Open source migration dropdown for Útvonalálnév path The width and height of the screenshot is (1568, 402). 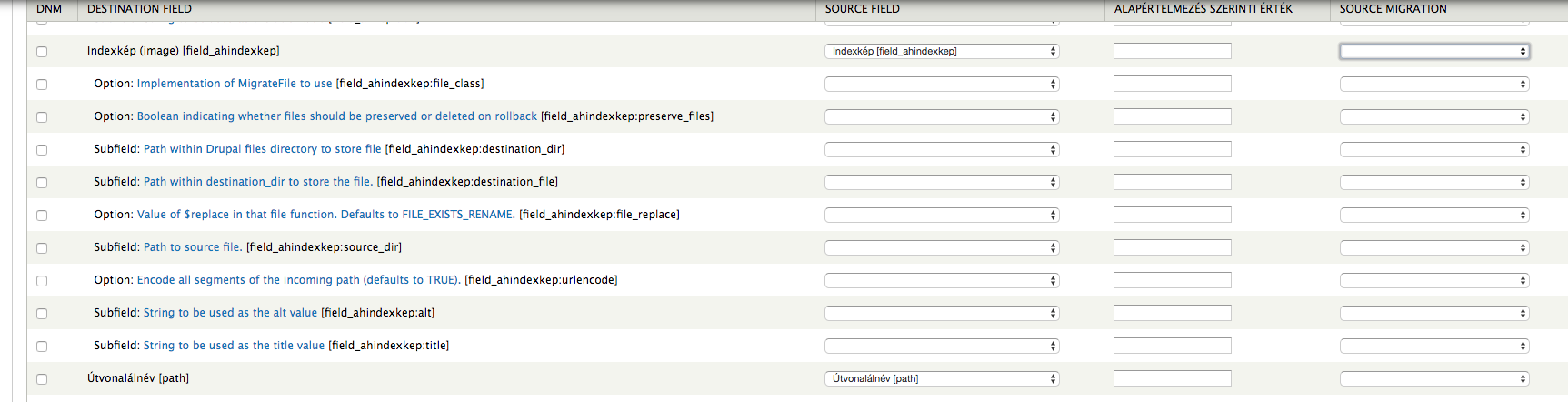tap(1434, 378)
